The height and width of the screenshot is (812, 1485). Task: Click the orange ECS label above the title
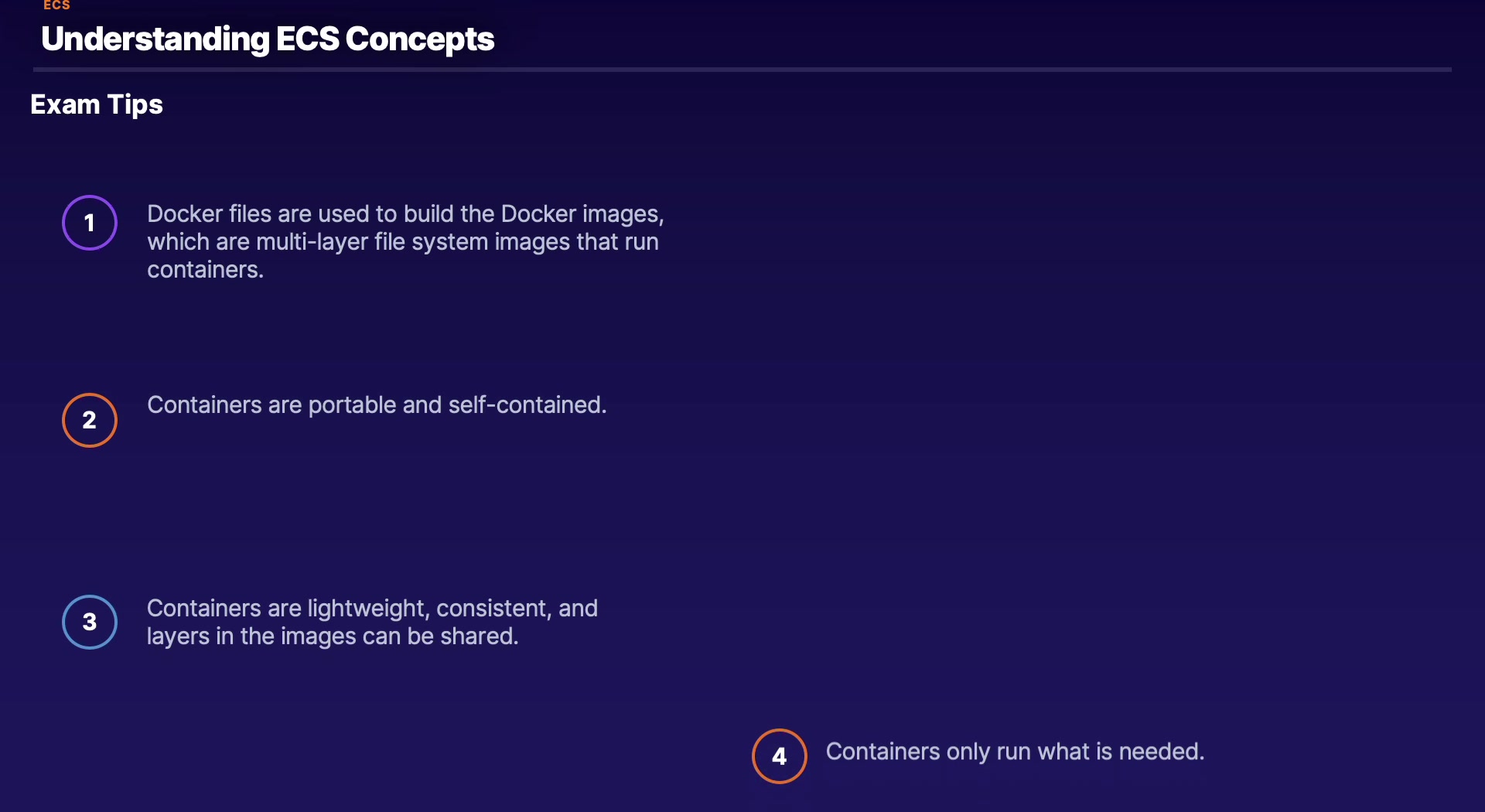56,5
